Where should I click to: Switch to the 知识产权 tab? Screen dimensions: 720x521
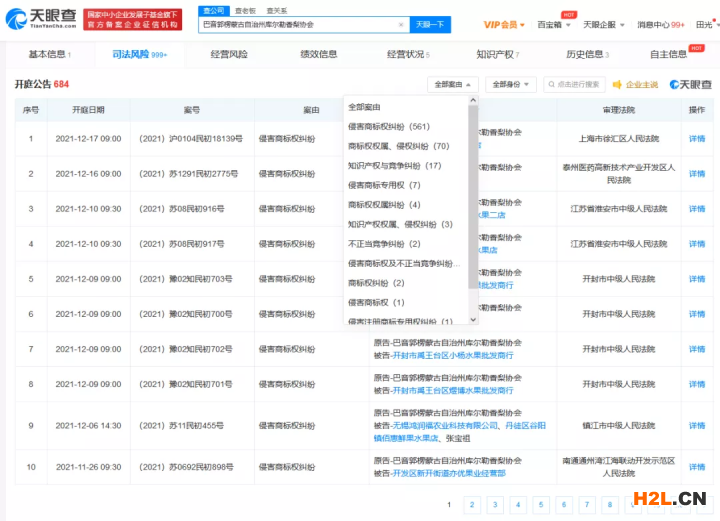tap(498, 55)
